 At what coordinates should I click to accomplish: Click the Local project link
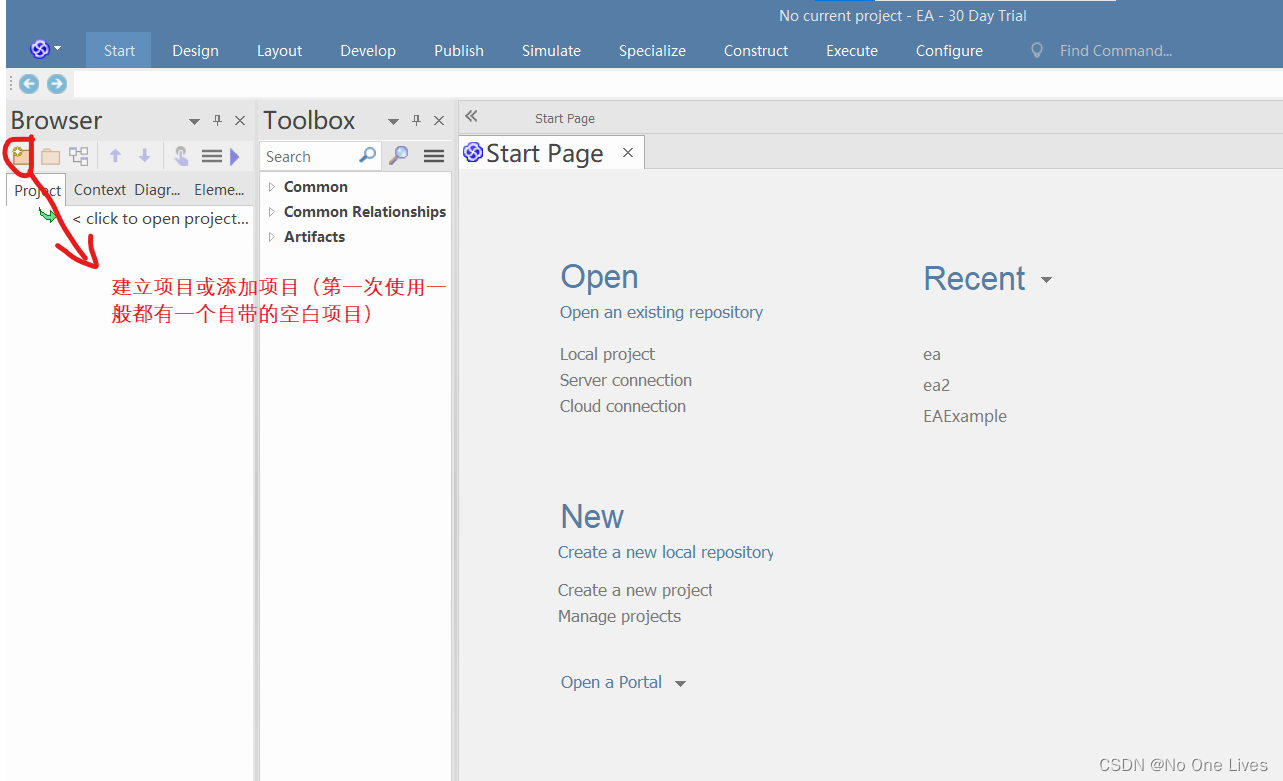pos(607,354)
